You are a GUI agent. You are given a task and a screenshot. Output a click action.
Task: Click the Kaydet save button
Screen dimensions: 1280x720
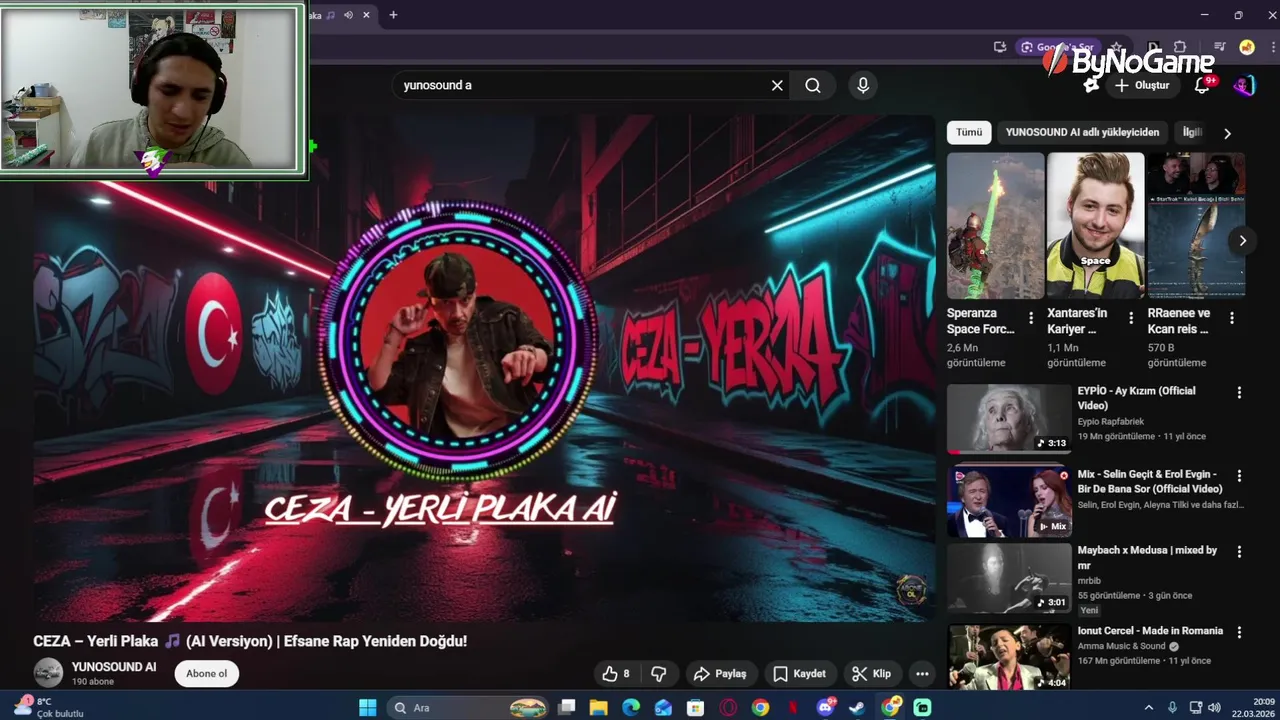coord(800,674)
